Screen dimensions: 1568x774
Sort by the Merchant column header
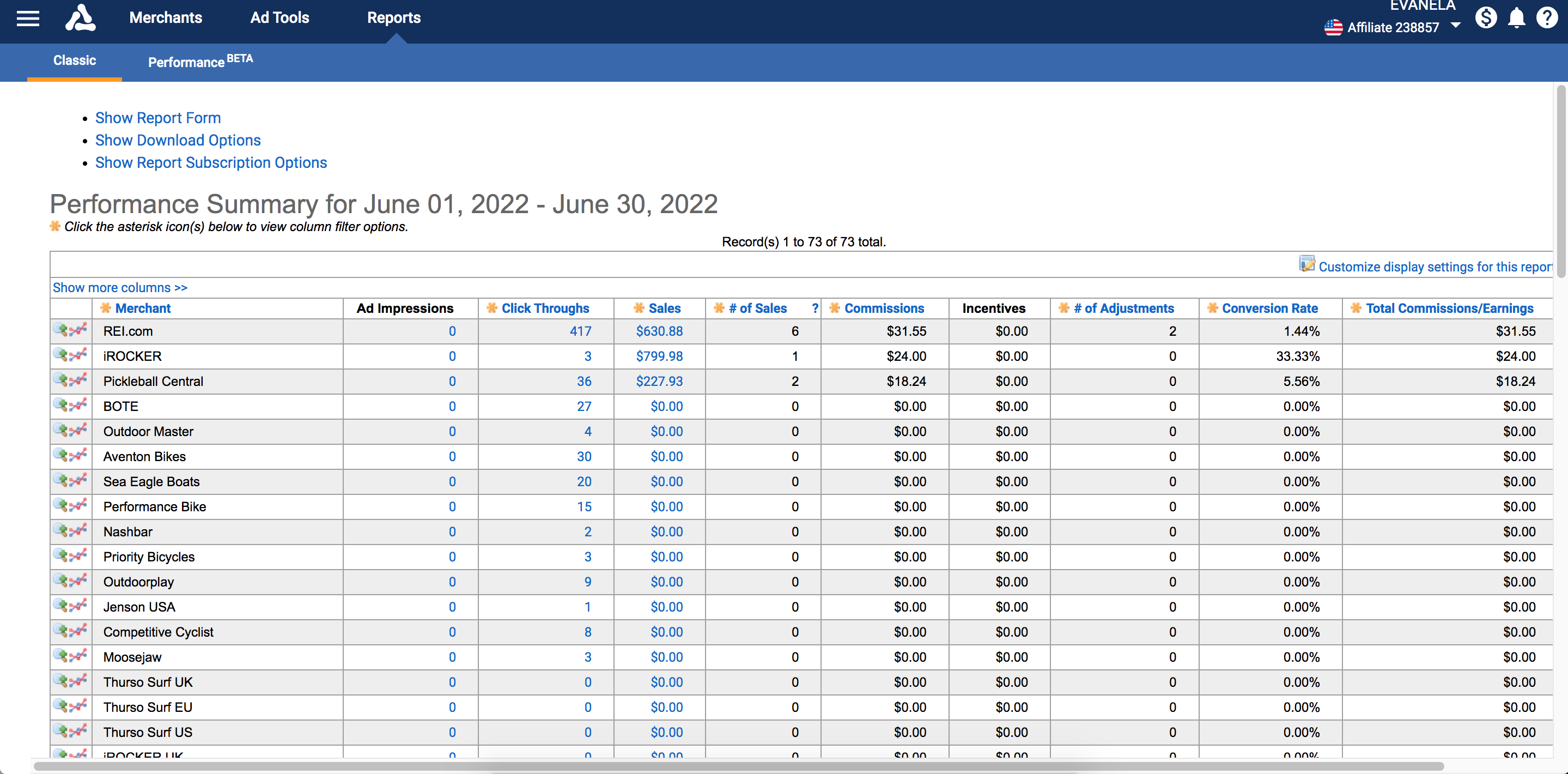(143, 308)
